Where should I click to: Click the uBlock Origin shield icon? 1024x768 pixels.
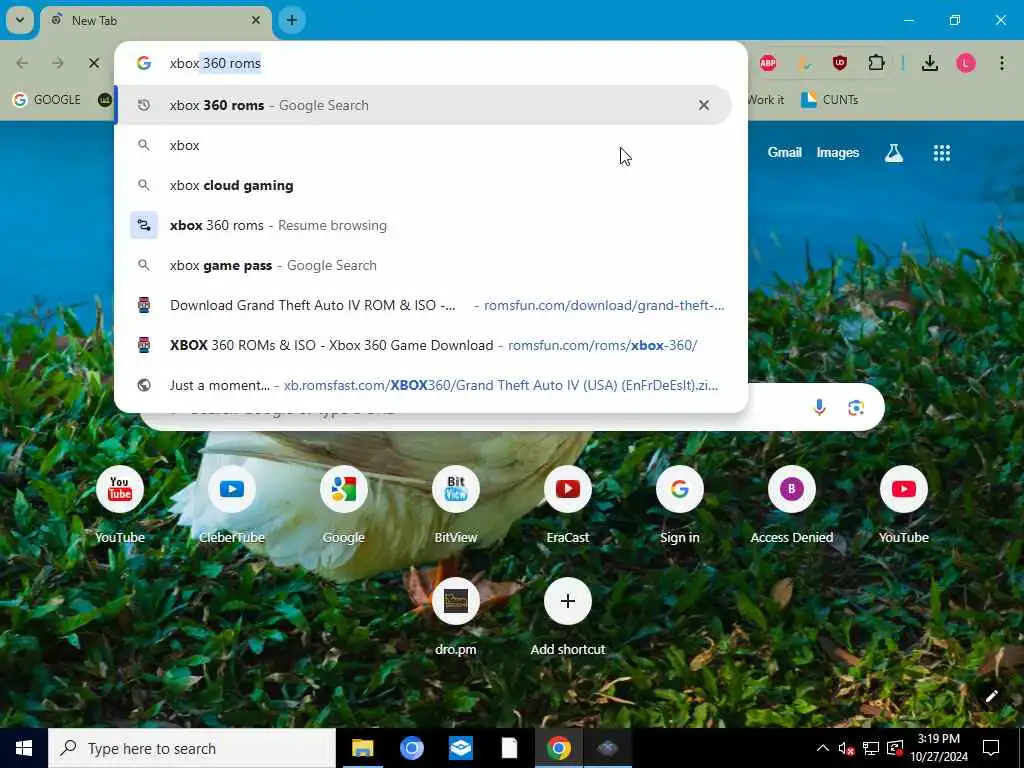(x=840, y=63)
